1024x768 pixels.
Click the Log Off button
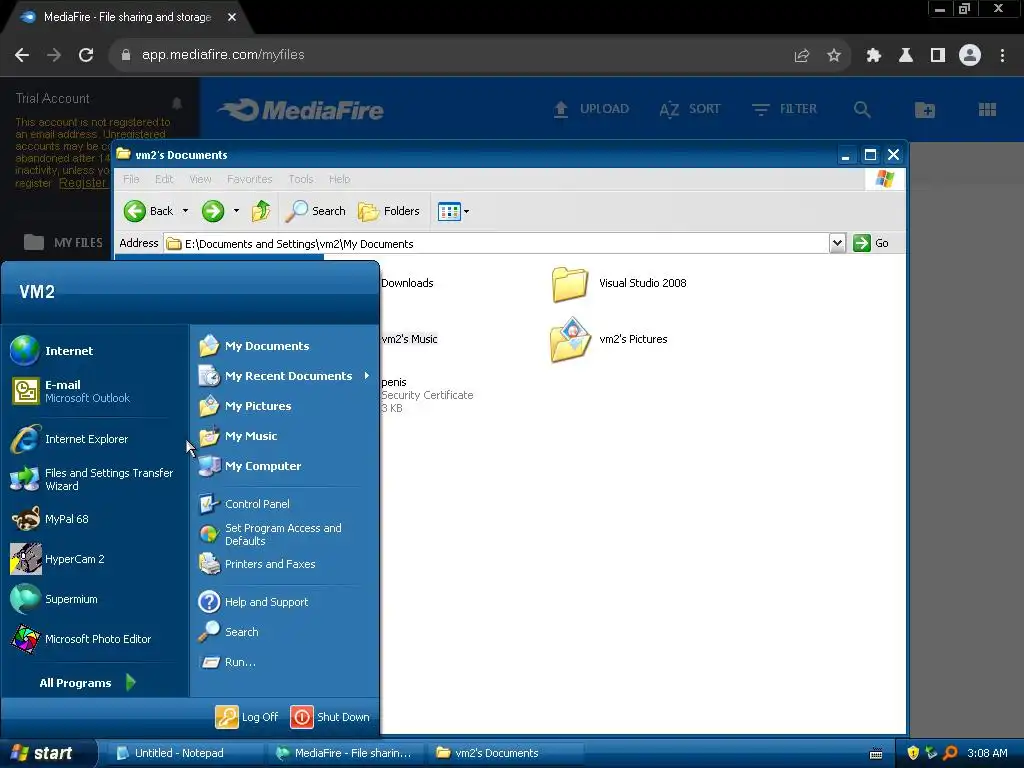[x=247, y=716]
